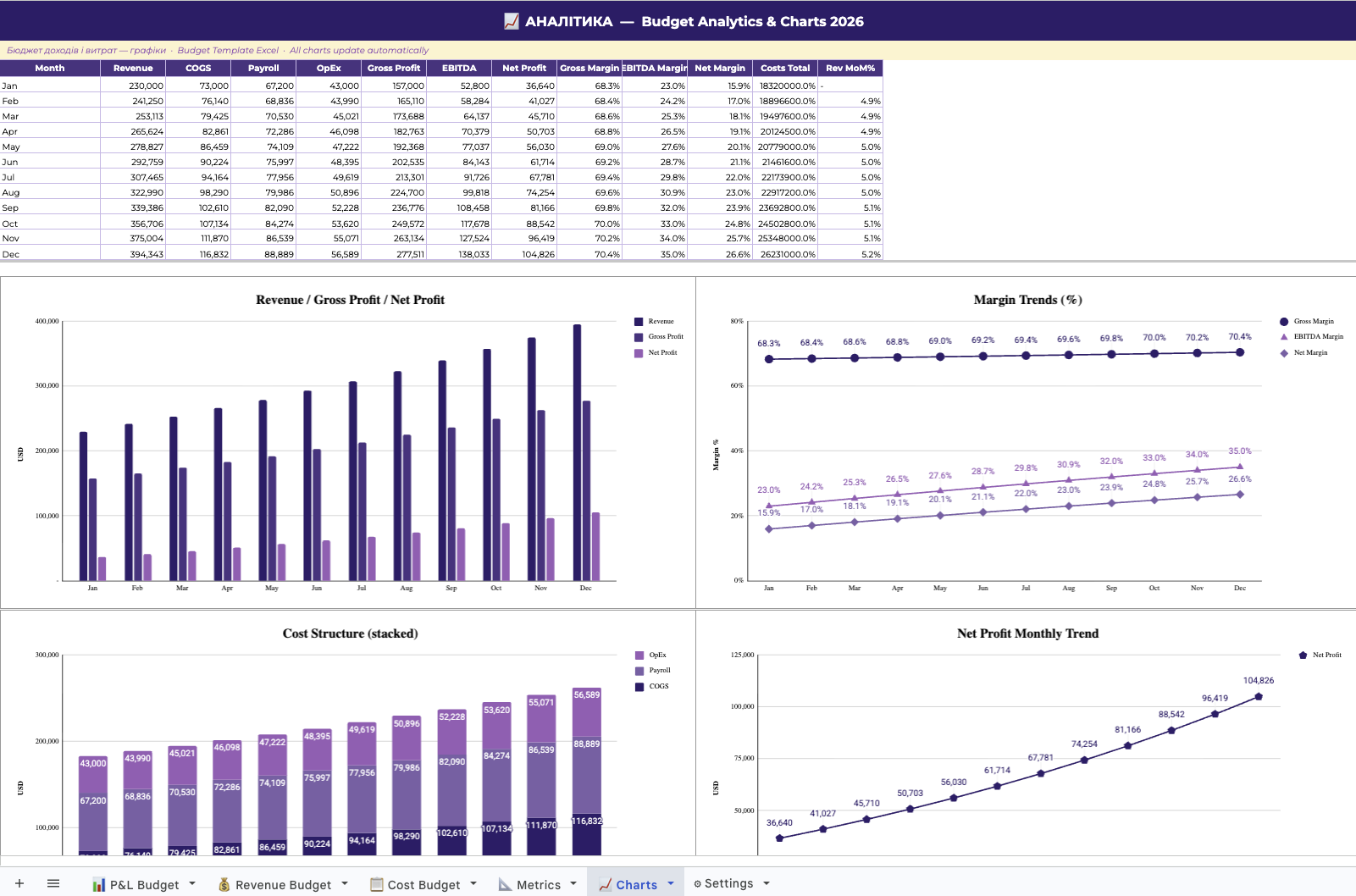Click Gross Margin legend marker

(x=1284, y=321)
